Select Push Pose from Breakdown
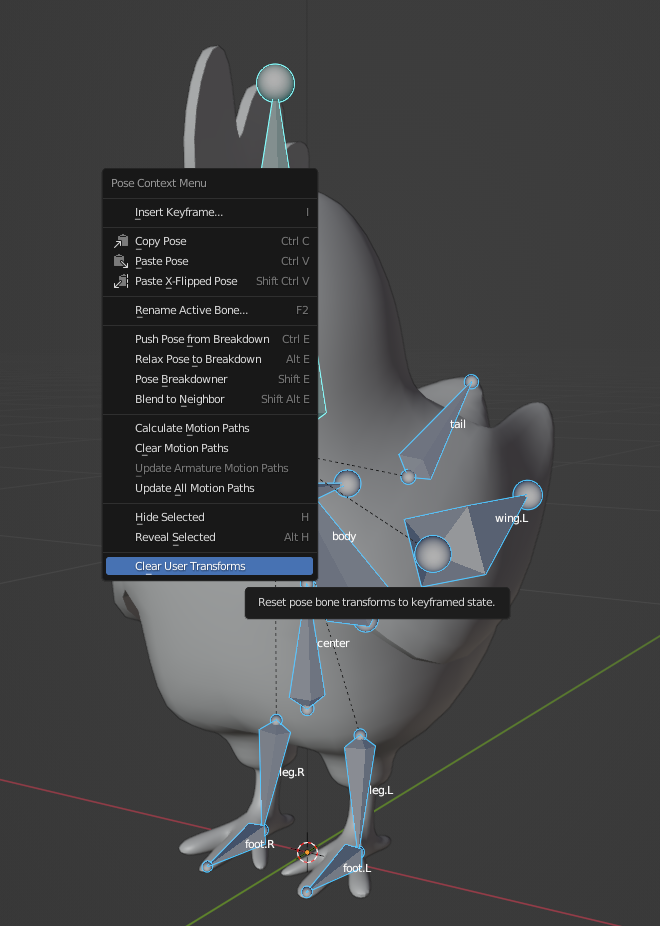 [202, 339]
